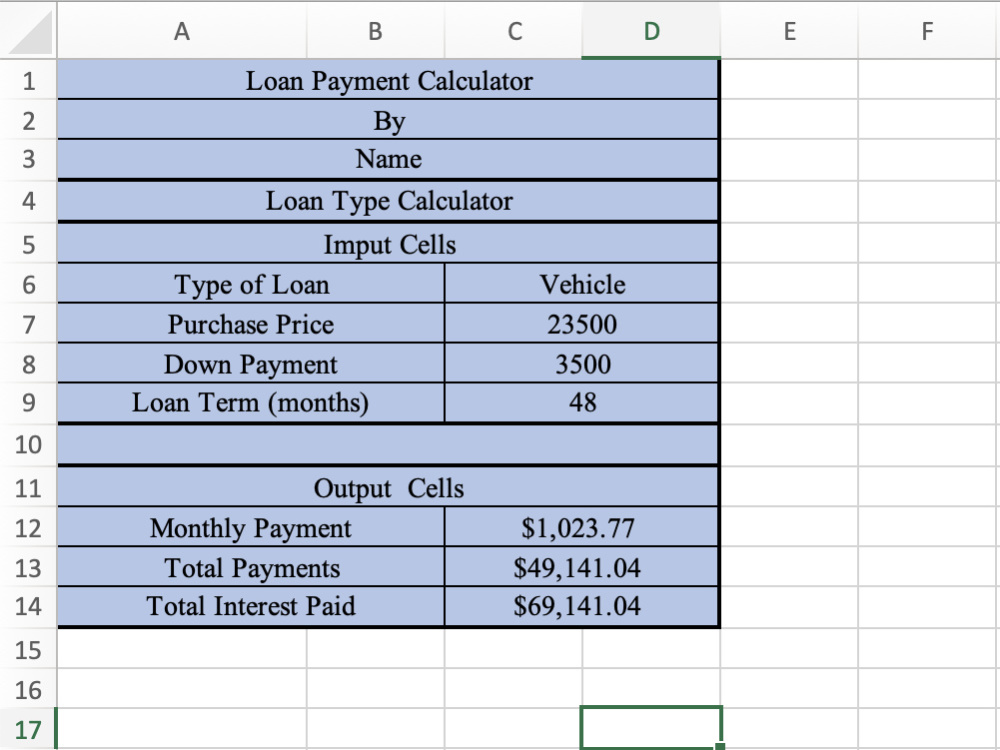Select the cell containing 3500
1000x750 pixels.
pyautogui.click(x=582, y=364)
